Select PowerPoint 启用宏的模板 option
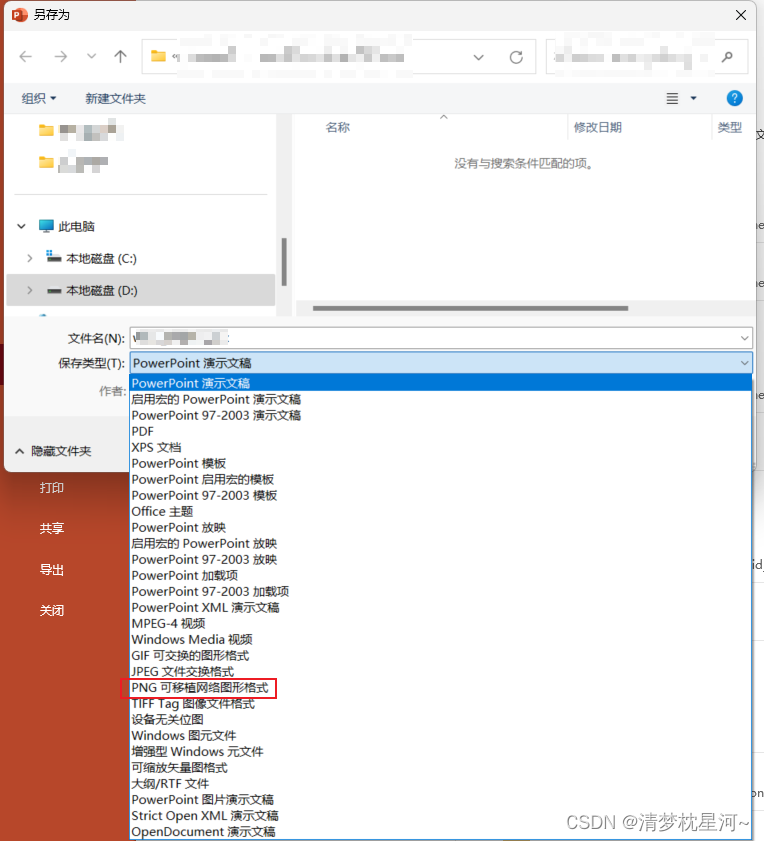Image resolution: width=764 pixels, height=841 pixels. click(440, 479)
